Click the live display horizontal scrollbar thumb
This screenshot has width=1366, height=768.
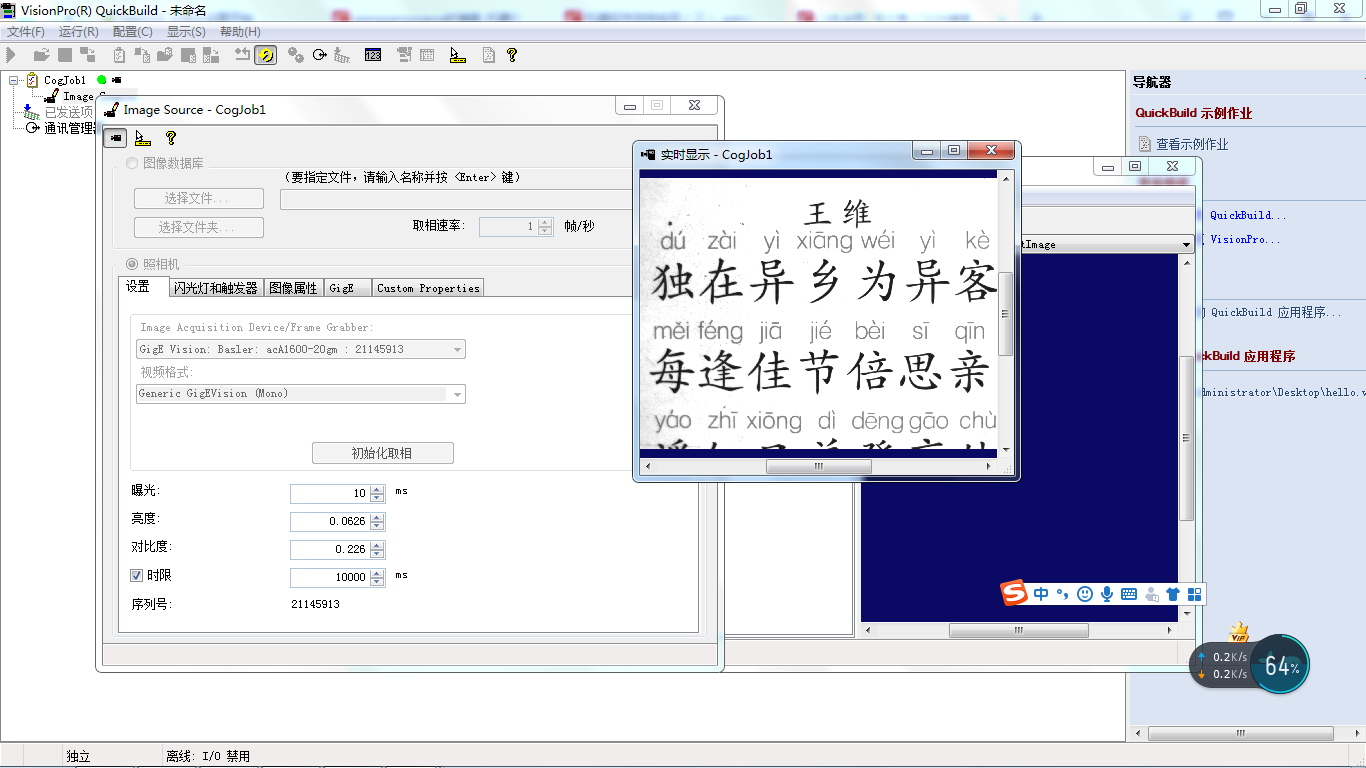[x=818, y=466]
